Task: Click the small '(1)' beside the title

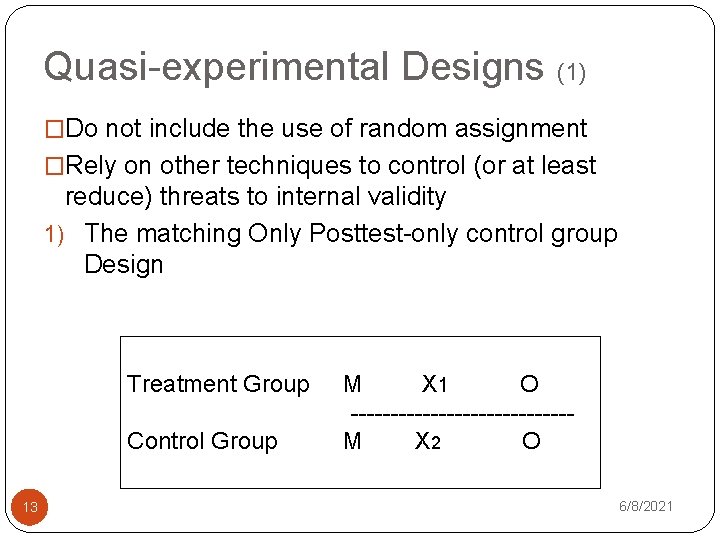Action: click(571, 73)
